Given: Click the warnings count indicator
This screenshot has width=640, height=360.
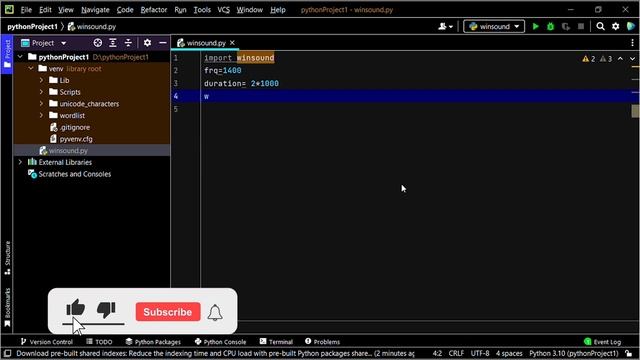Looking at the screenshot, I should coord(589,59).
